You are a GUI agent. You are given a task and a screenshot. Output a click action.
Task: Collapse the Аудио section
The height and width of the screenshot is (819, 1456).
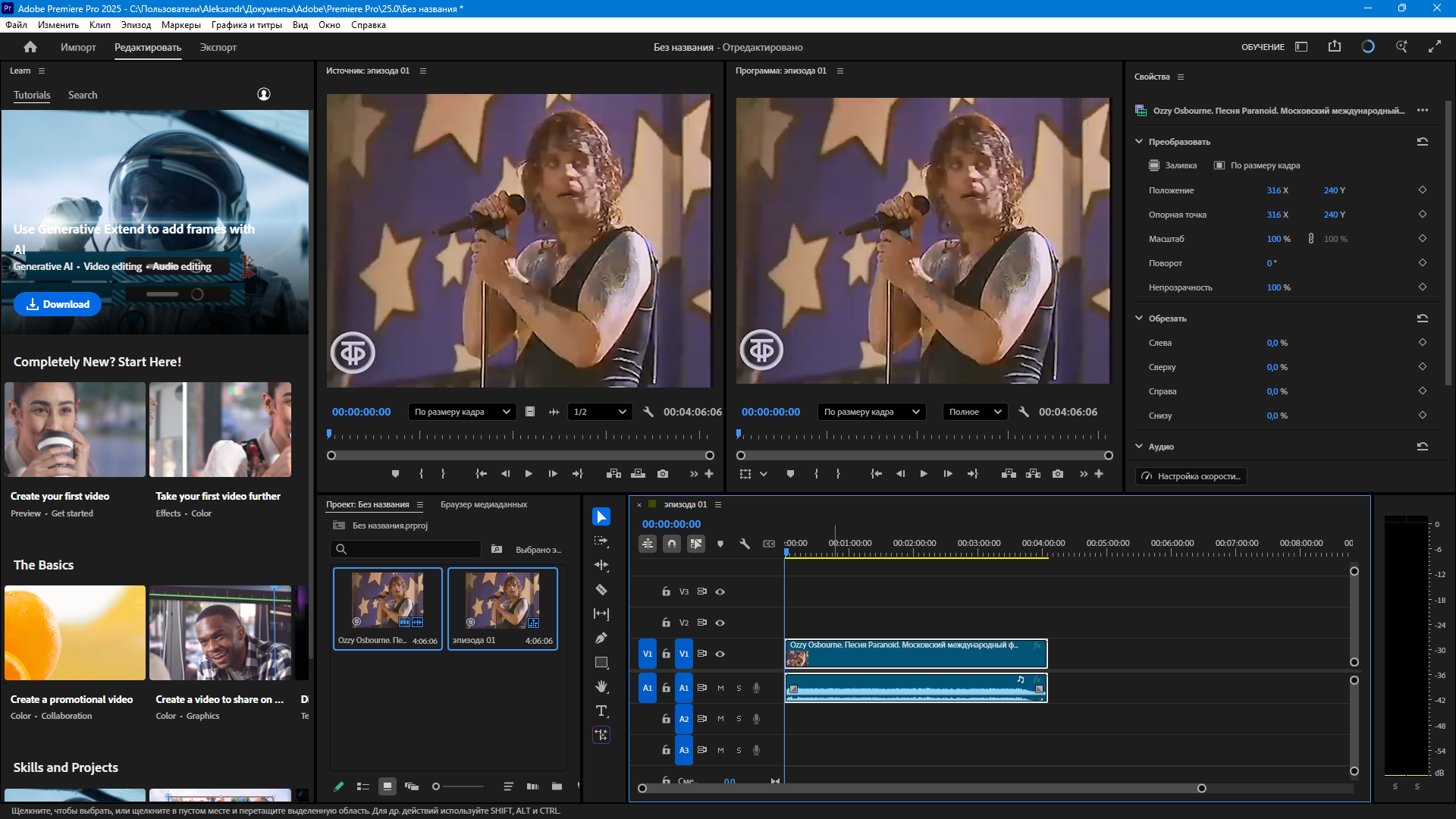[x=1138, y=447]
